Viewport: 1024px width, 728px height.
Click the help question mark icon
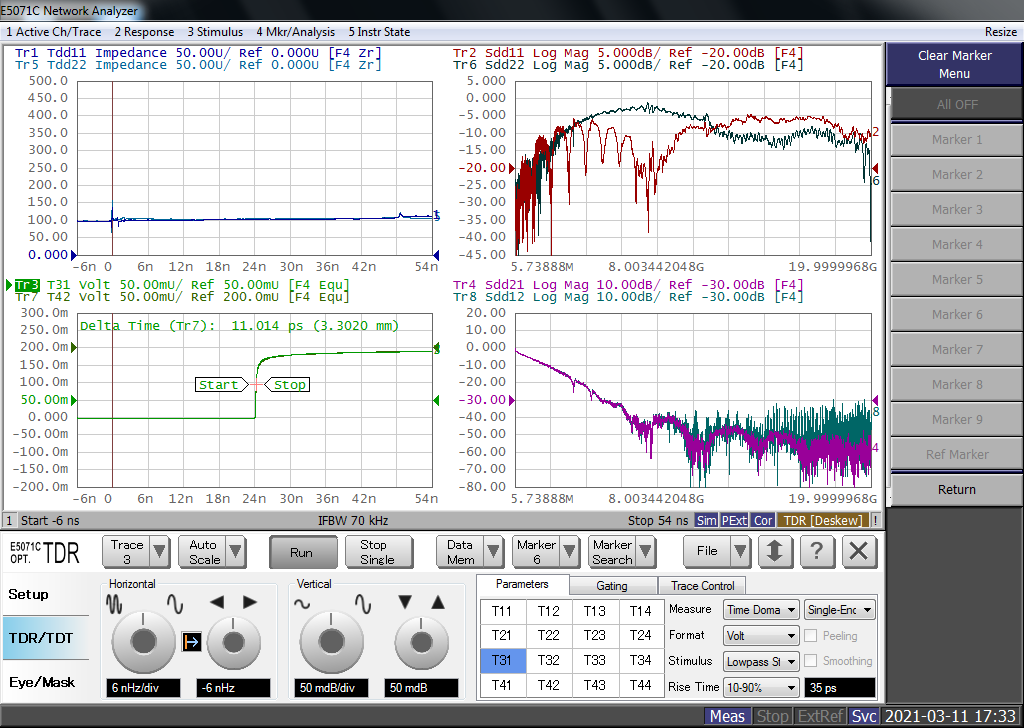click(x=817, y=551)
